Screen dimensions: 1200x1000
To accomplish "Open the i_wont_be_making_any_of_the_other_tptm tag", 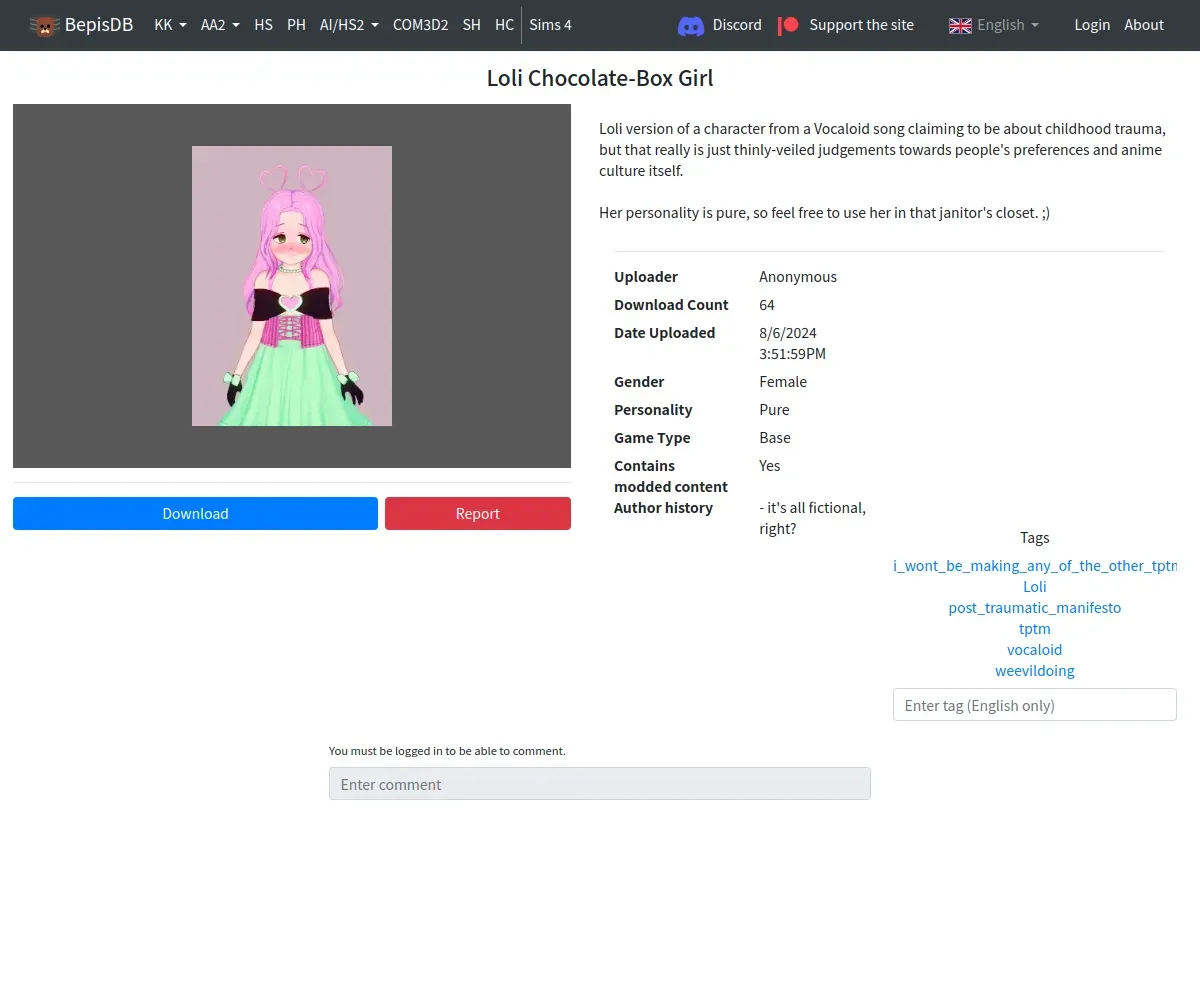I will tap(1035, 566).
